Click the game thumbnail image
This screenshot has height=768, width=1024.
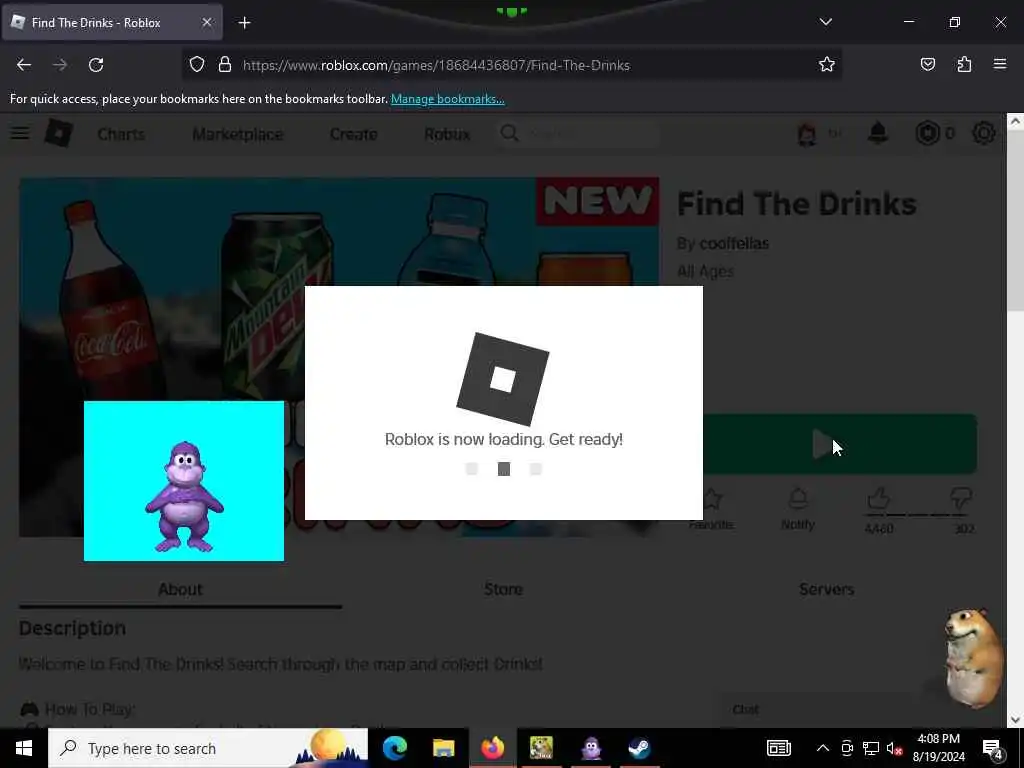click(x=339, y=357)
